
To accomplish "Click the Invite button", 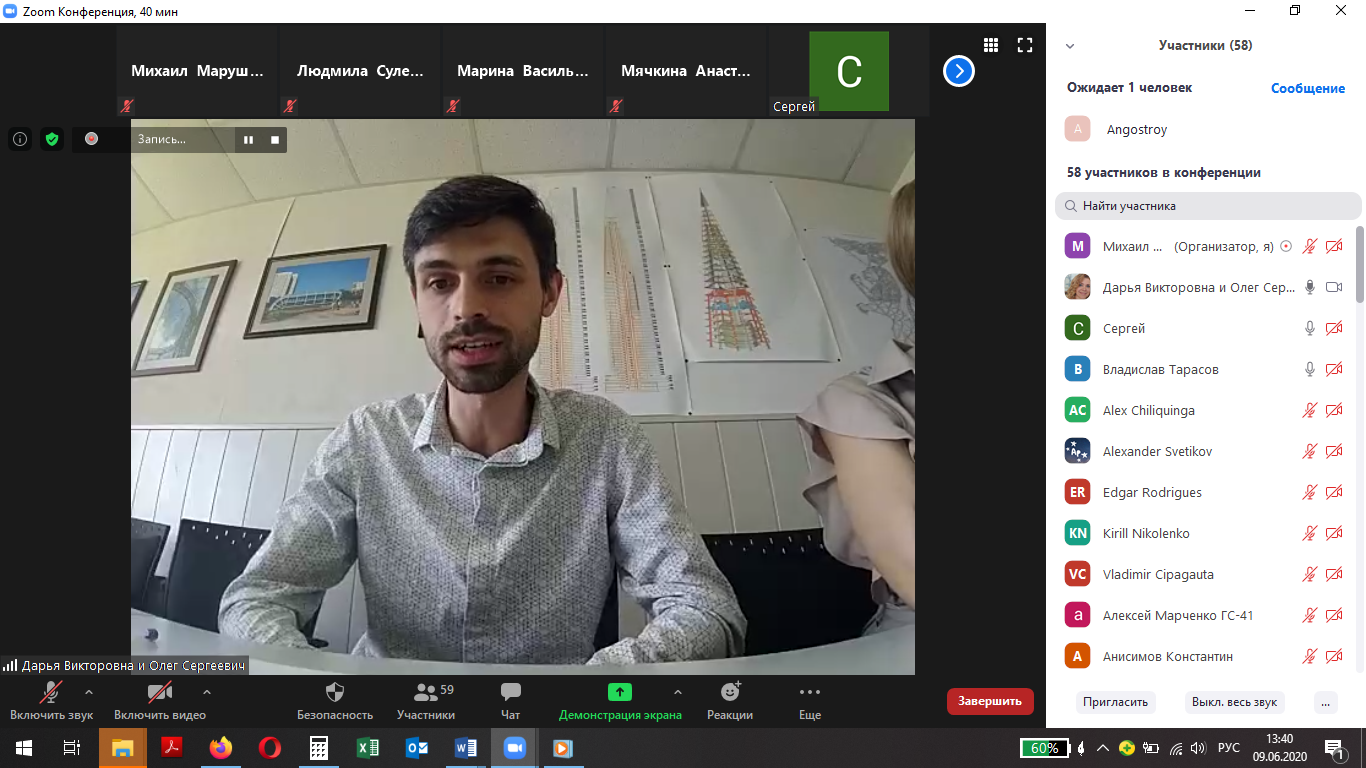I will (1115, 702).
